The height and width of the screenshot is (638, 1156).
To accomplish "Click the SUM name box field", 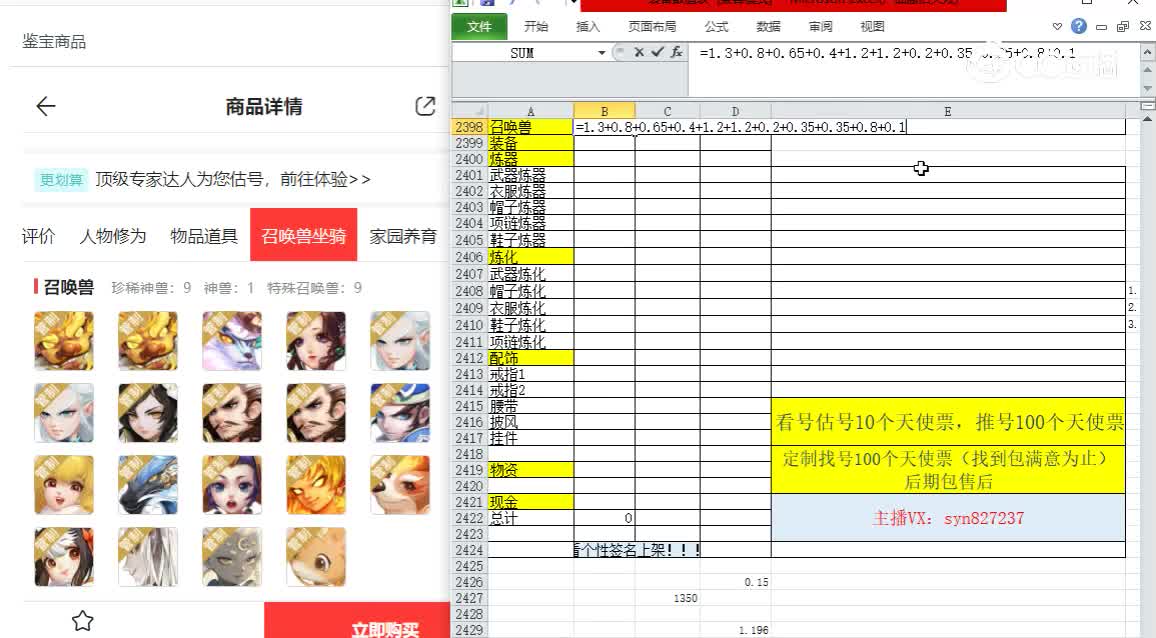I will [x=524, y=53].
